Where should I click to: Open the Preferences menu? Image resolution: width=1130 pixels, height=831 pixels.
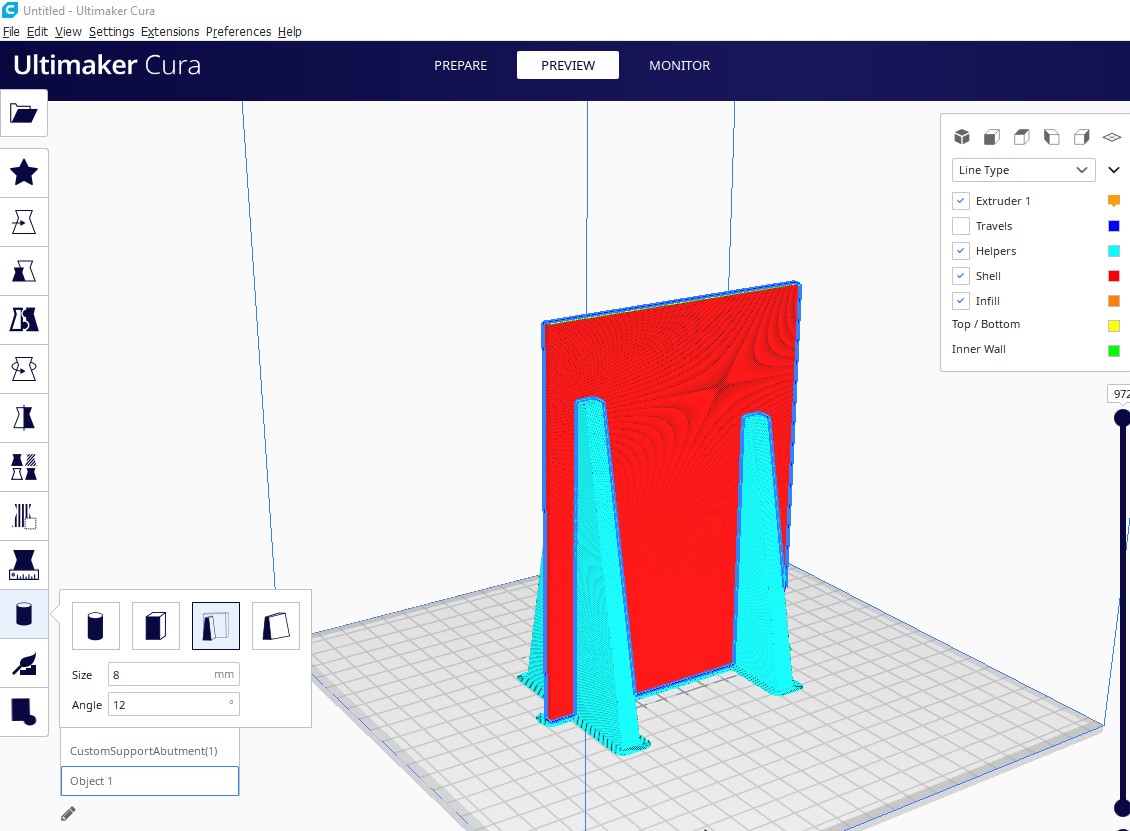[x=238, y=32]
